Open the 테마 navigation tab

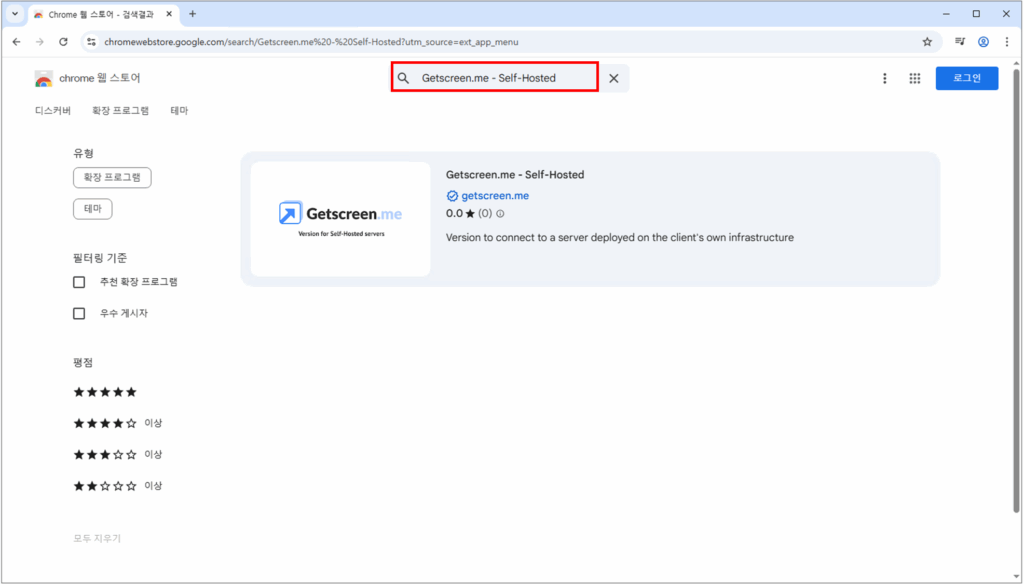[x=180, y=110]
